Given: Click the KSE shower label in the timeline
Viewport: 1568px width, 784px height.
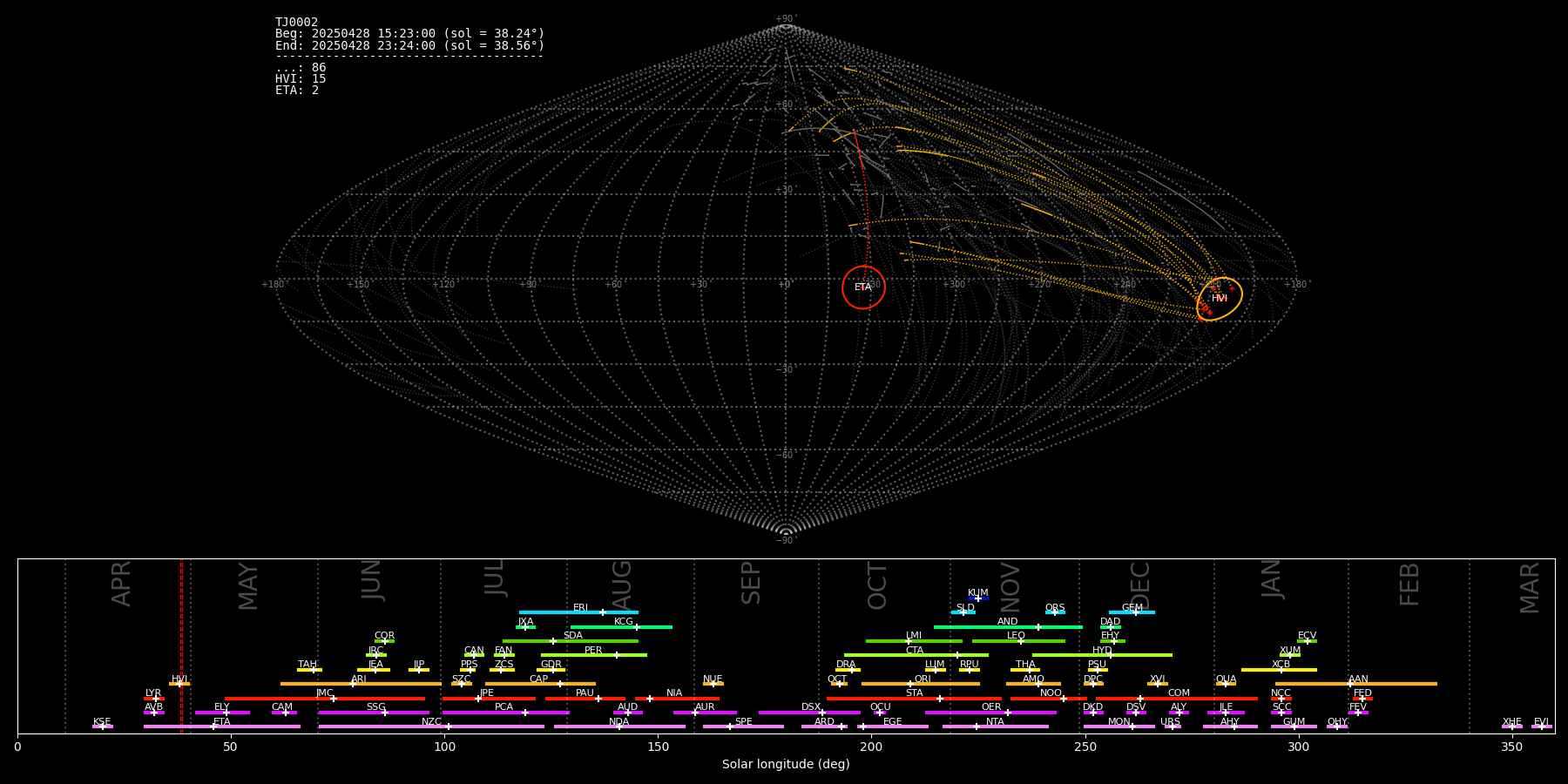Looking at the screenshot, I should point(102,721).
